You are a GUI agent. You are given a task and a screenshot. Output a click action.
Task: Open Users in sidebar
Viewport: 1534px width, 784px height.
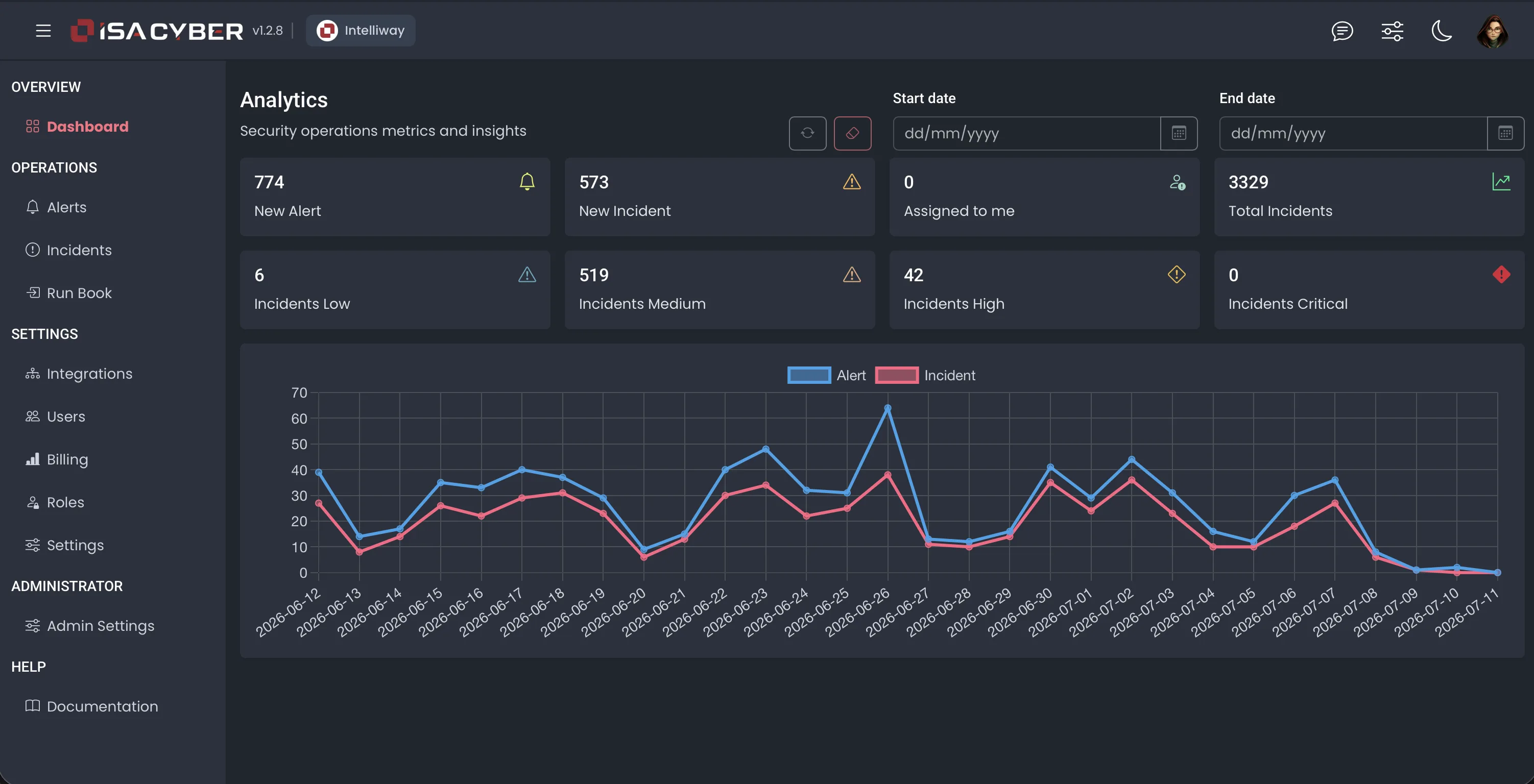tap(55, 416)
